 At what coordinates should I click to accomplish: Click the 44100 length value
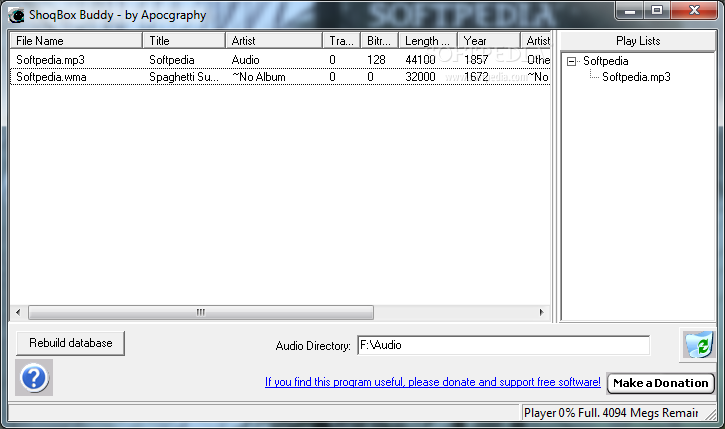click(x=420, y=60)
